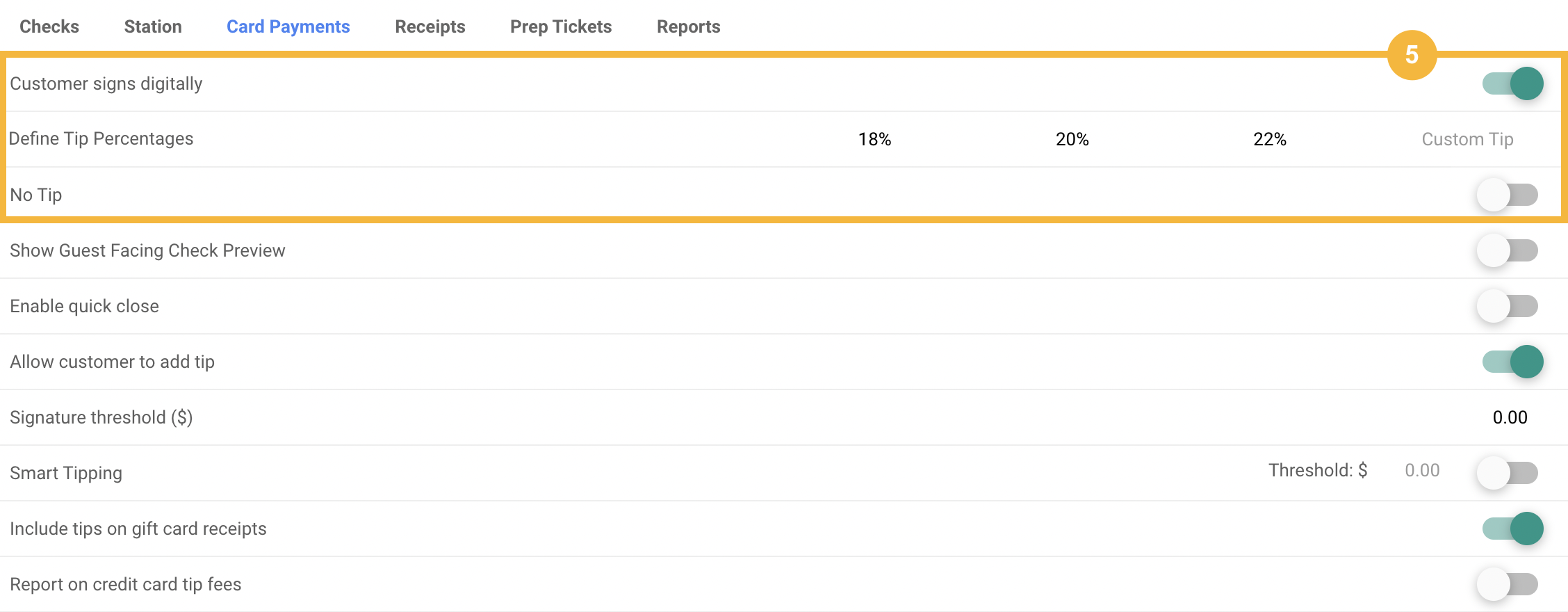
Task: Enable the Smart Tipping toggle
Action: pos(1508,473)
